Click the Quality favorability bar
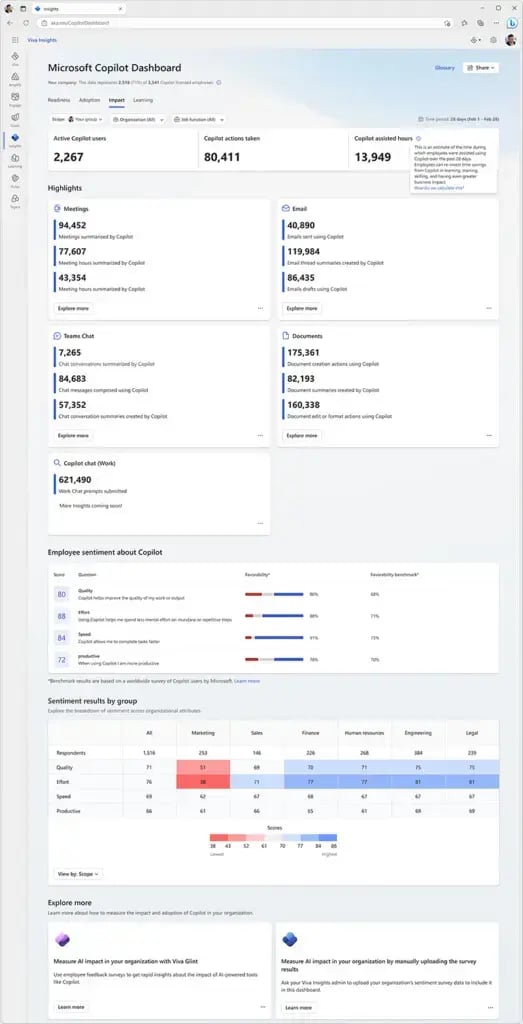523x1024 pixels. point(274,594)
